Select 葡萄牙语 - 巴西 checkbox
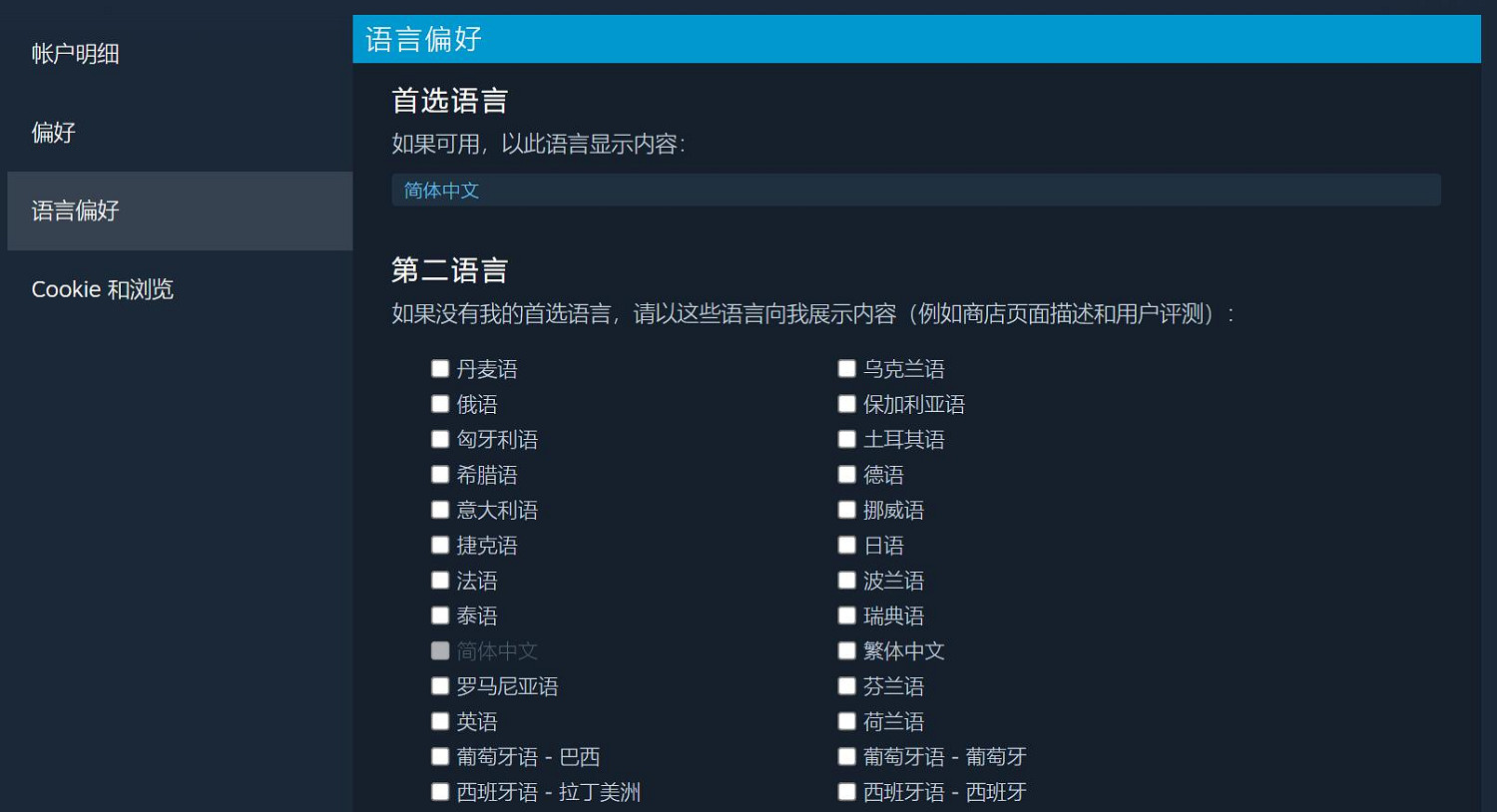This screenshot has width=1497, height=812. 440,756
